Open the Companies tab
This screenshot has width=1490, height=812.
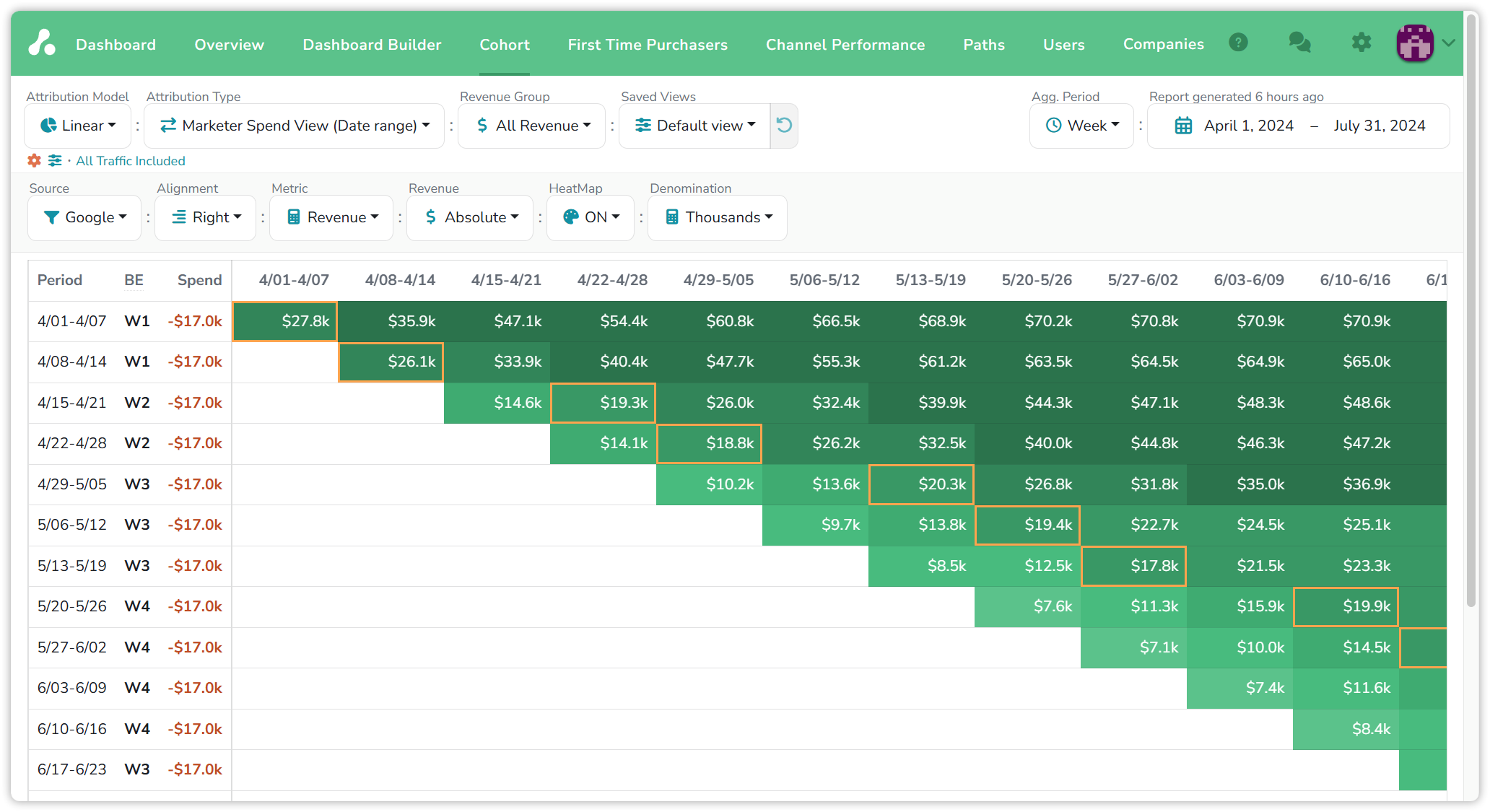point(1164,45)
